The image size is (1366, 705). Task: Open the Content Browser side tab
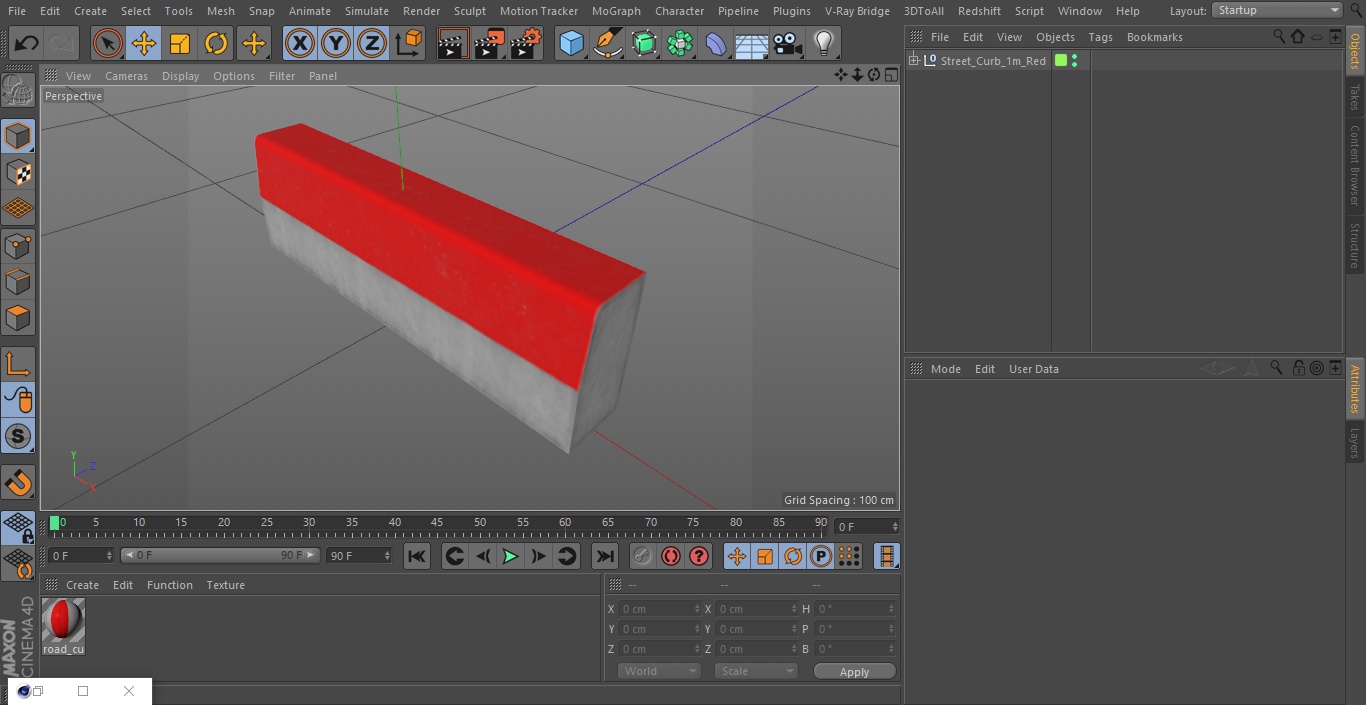1355,165
